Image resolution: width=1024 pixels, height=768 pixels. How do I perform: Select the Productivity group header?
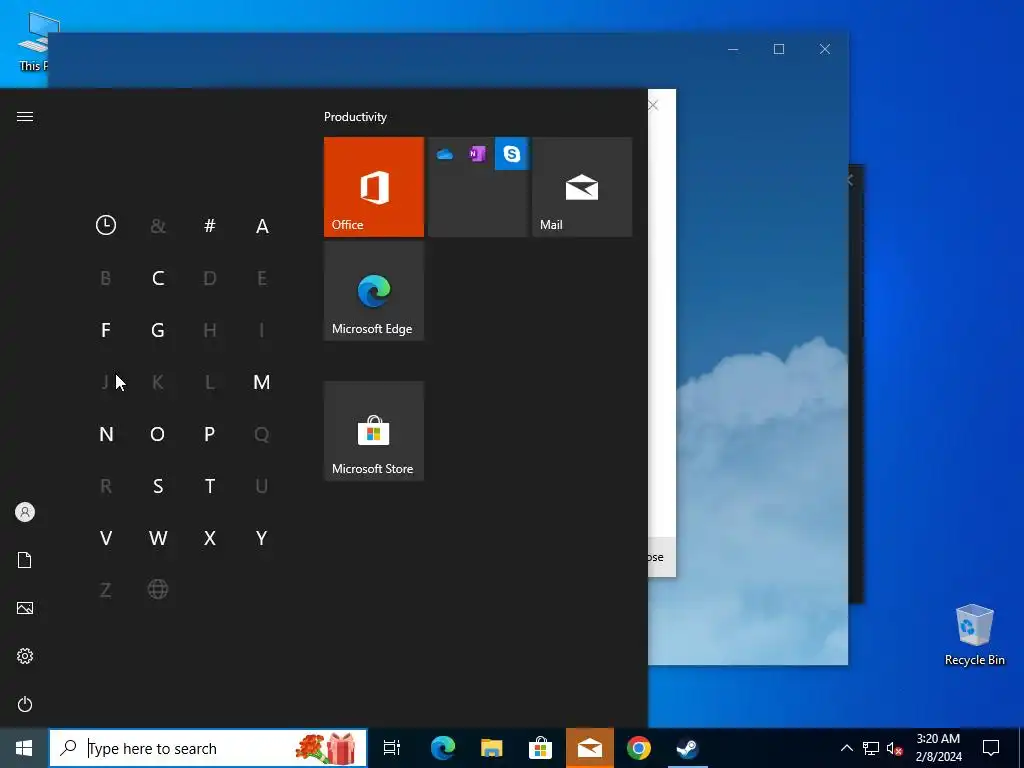pos(355,117)
